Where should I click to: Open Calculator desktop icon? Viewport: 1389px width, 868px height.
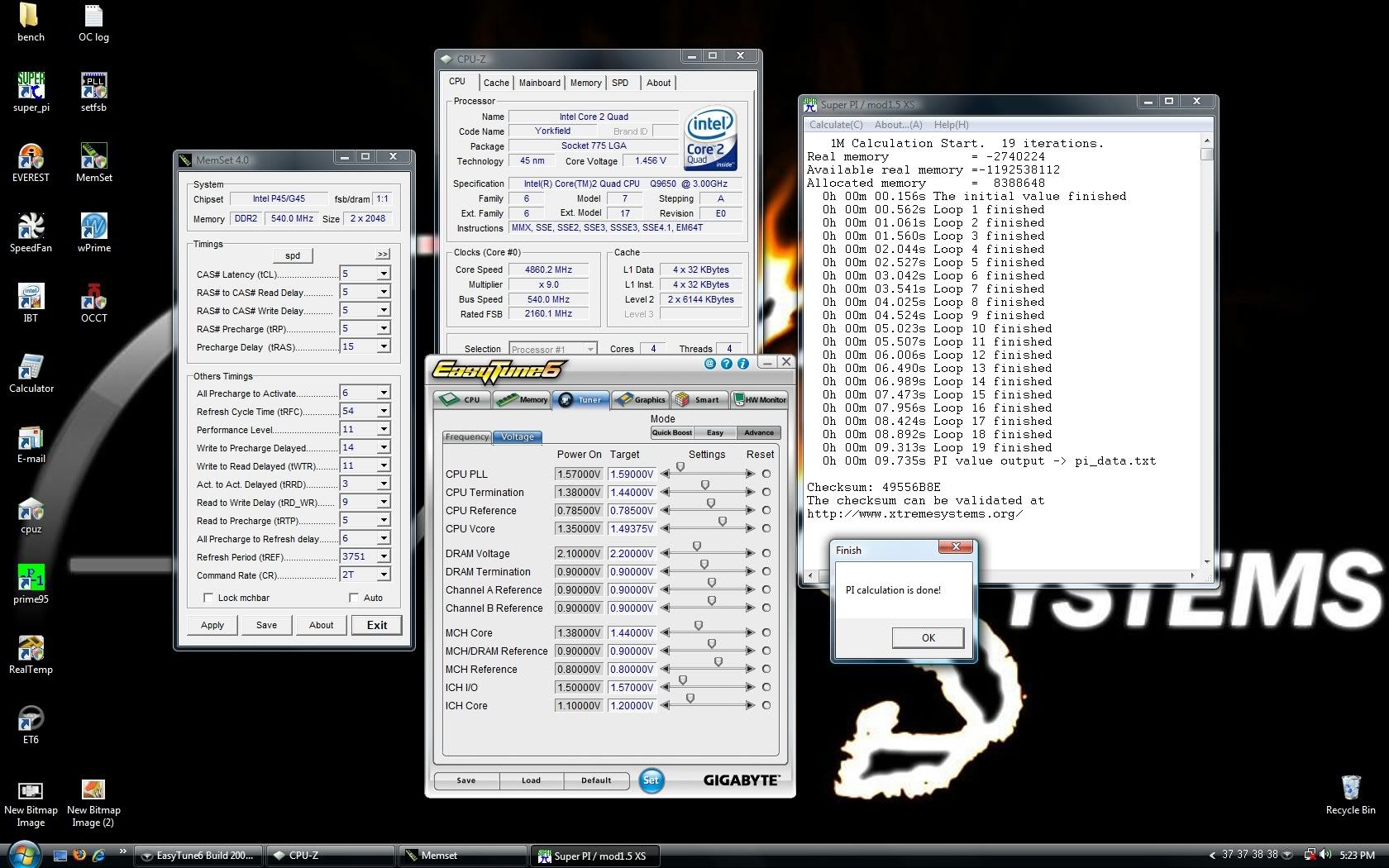pos(31,373)
